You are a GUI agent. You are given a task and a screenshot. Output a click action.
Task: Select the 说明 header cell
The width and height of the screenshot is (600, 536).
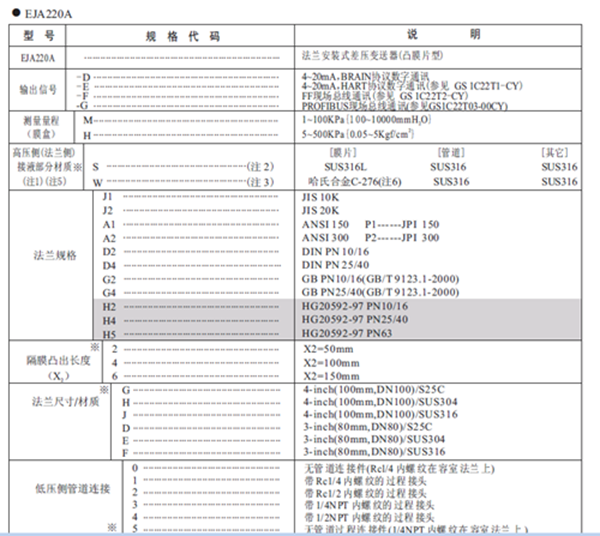[x=438, y=35]
